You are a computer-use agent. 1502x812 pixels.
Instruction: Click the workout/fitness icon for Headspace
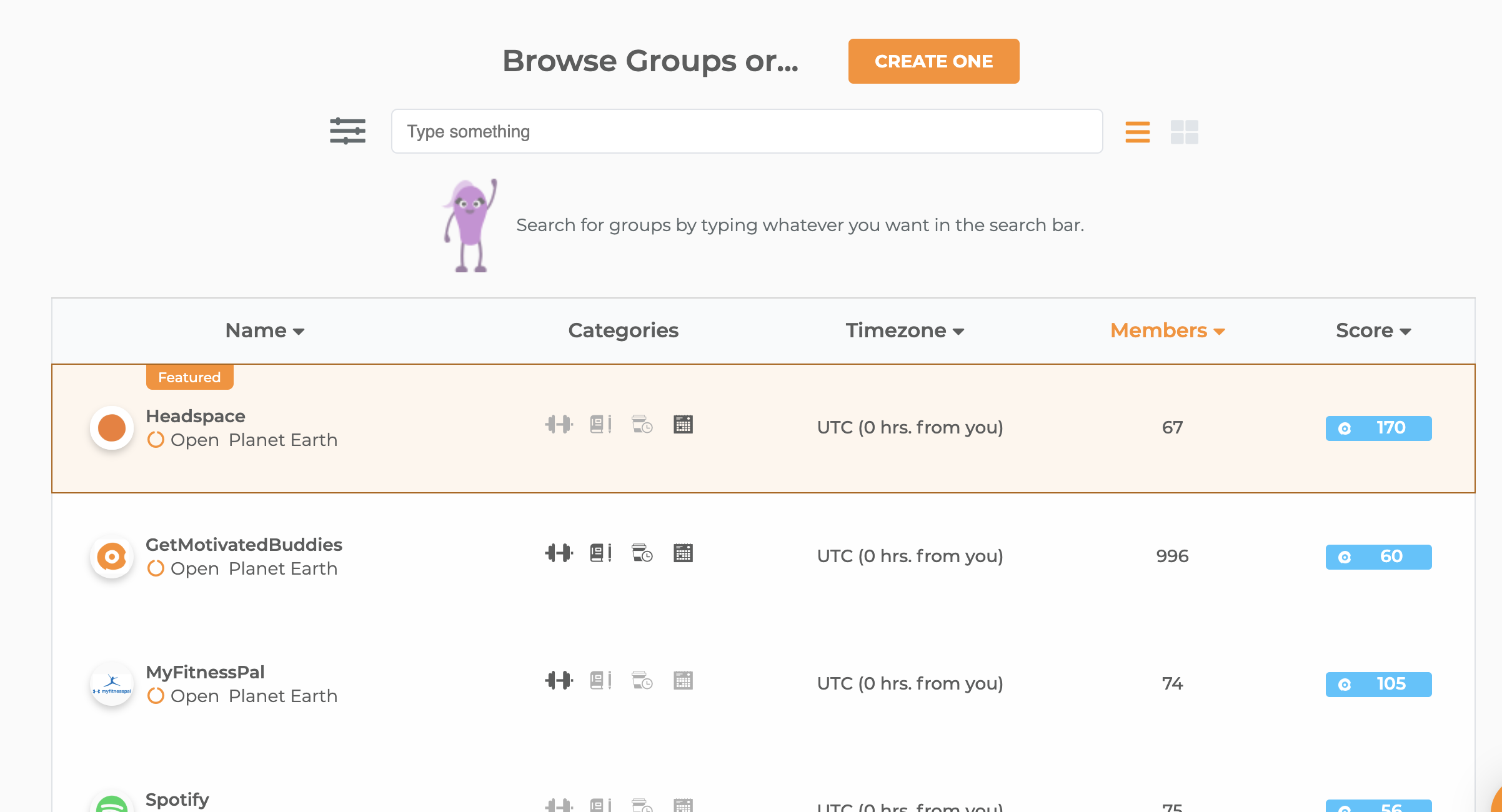point(557,427)
